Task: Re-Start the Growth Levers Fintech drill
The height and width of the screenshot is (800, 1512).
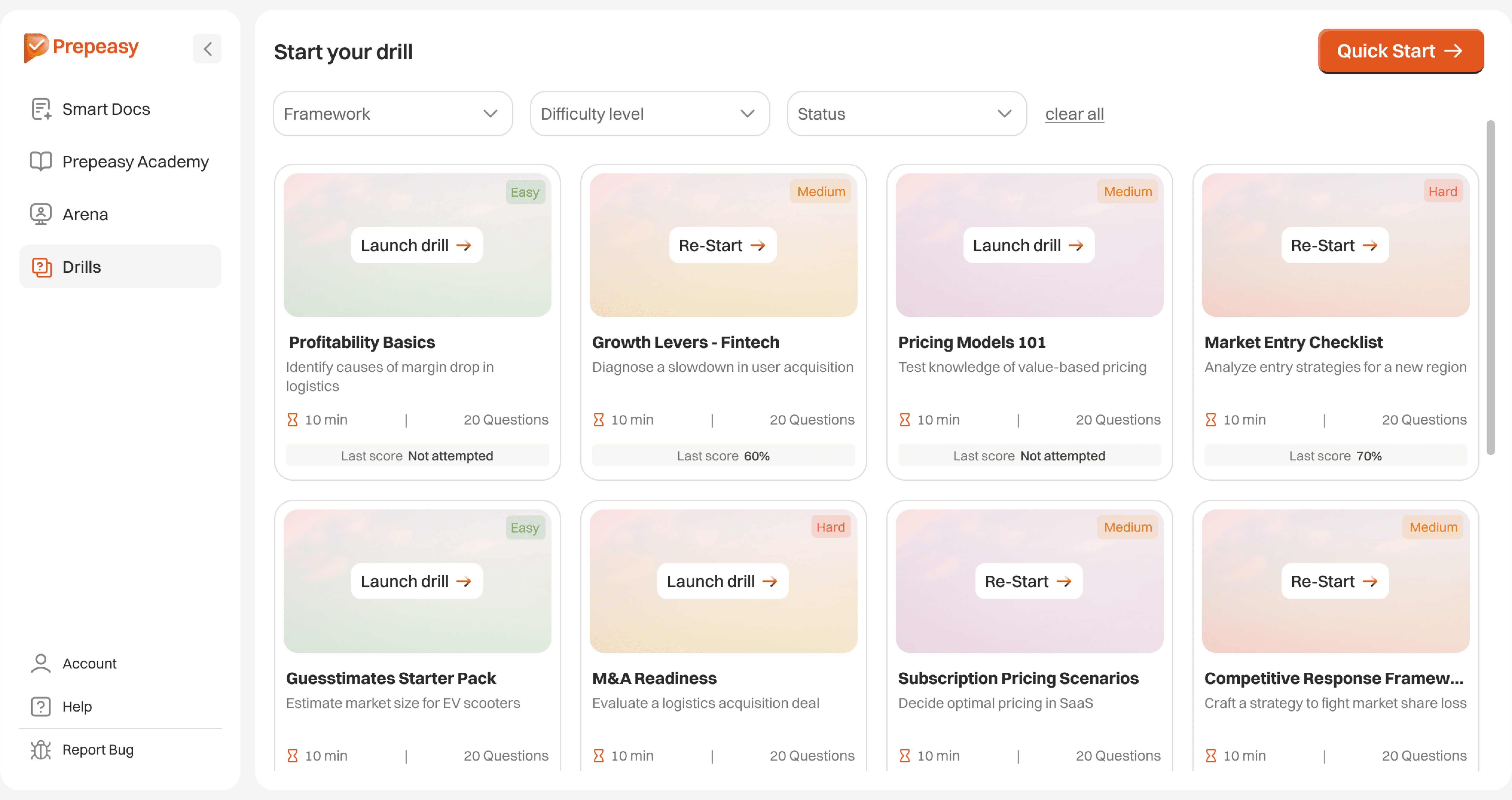Action: tap(723, 245)
